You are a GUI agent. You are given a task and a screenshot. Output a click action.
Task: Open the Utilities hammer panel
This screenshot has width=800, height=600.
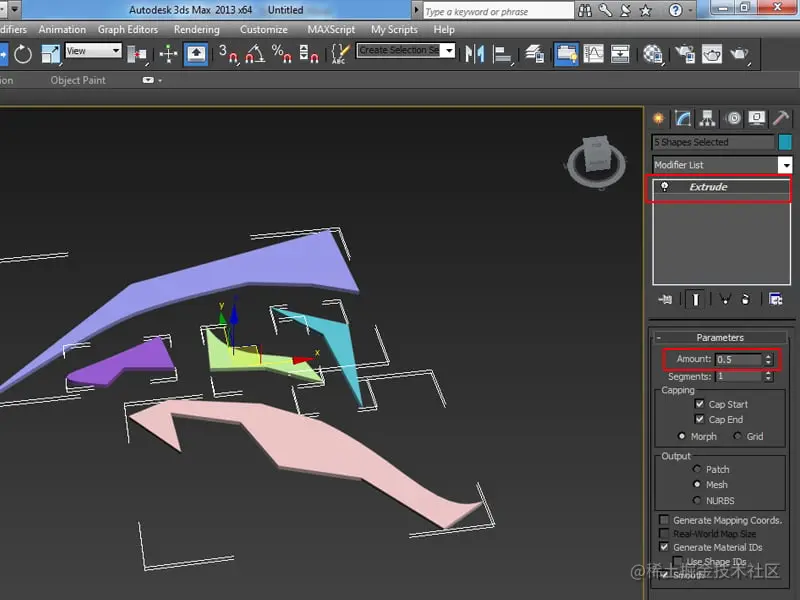(783, 118)
